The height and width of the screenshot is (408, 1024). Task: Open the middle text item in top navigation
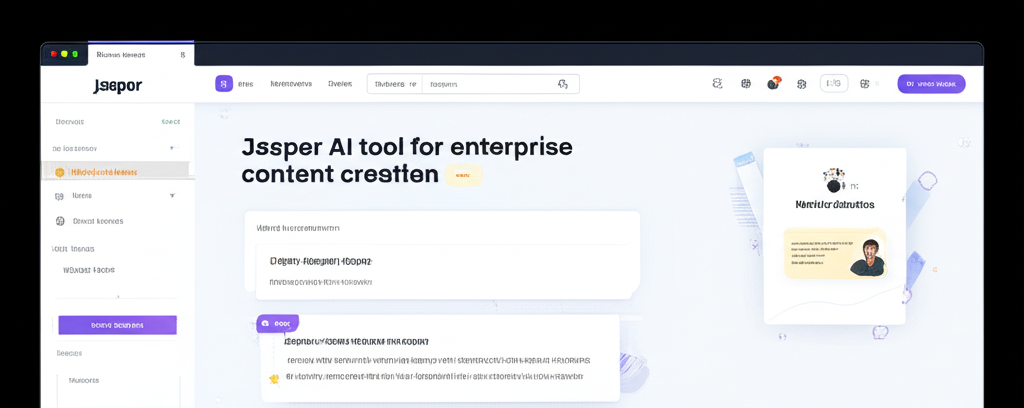tap(291, 84)
